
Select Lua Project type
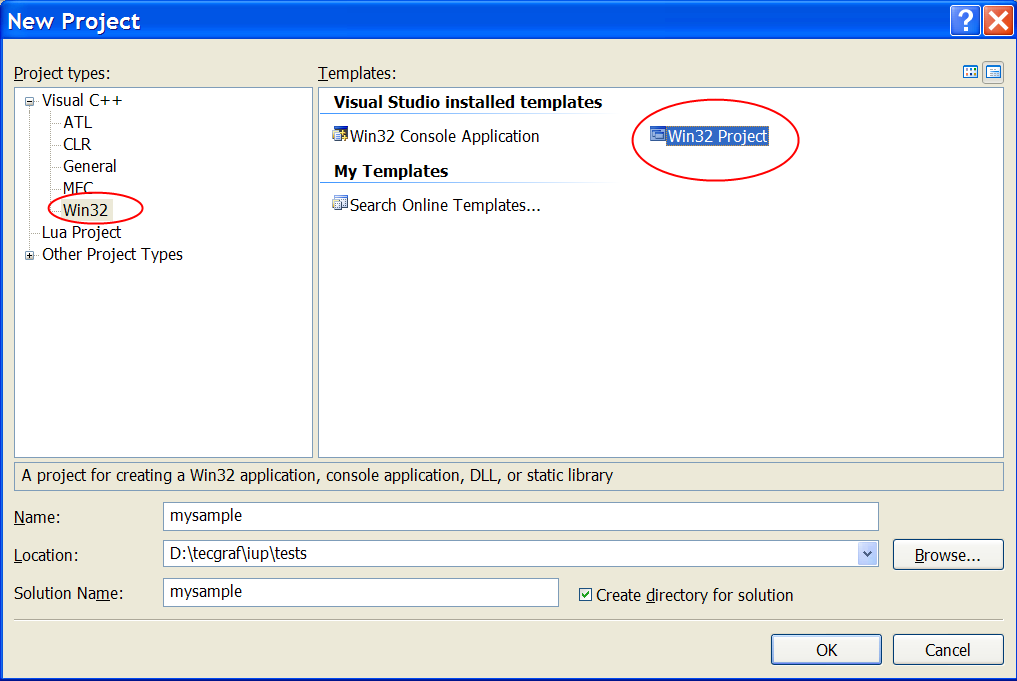(82, 233)
